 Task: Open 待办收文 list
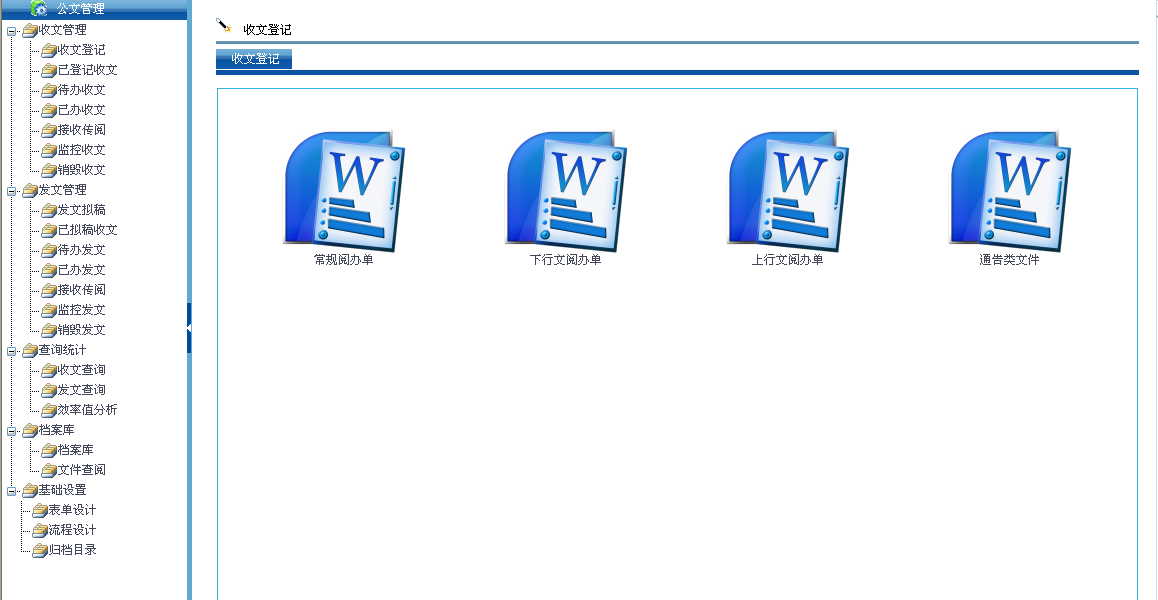81,90
